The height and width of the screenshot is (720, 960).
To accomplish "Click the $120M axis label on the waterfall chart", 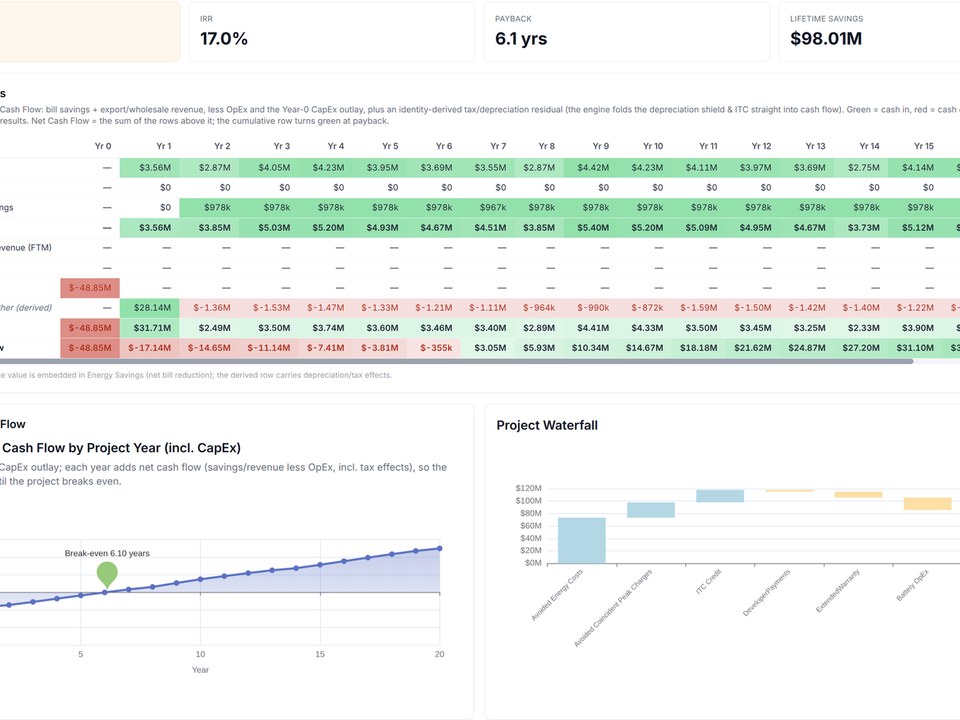I will coord(528,488).
